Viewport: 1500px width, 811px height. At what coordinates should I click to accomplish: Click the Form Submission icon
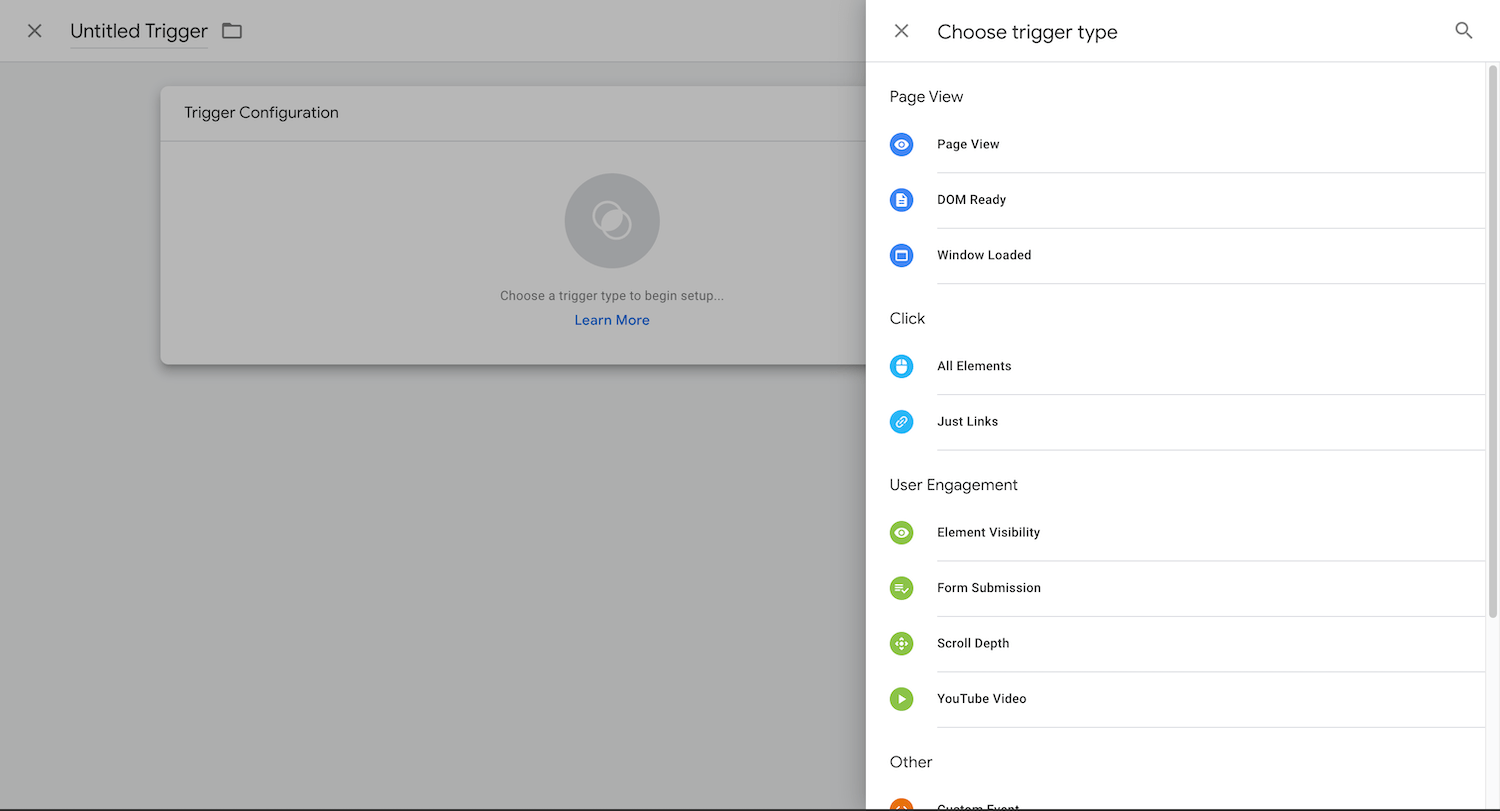point(901,588)
